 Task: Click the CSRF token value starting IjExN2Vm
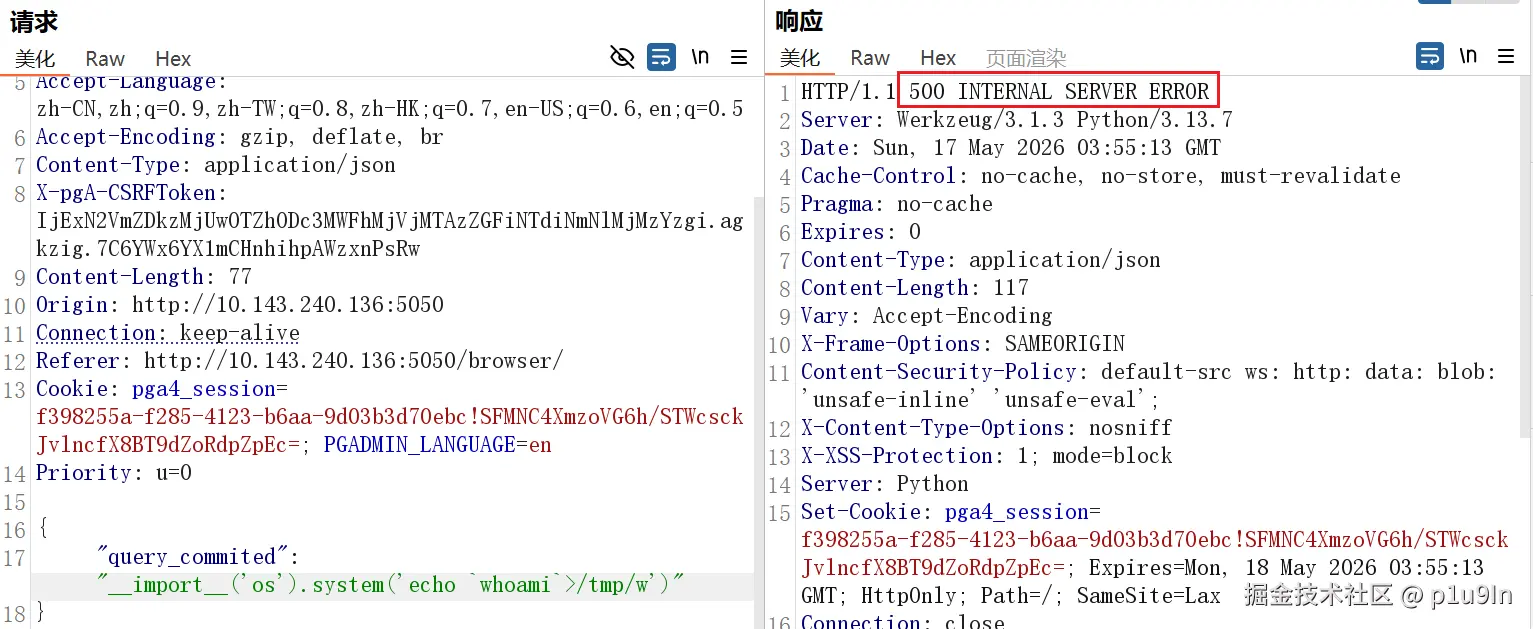389,220
